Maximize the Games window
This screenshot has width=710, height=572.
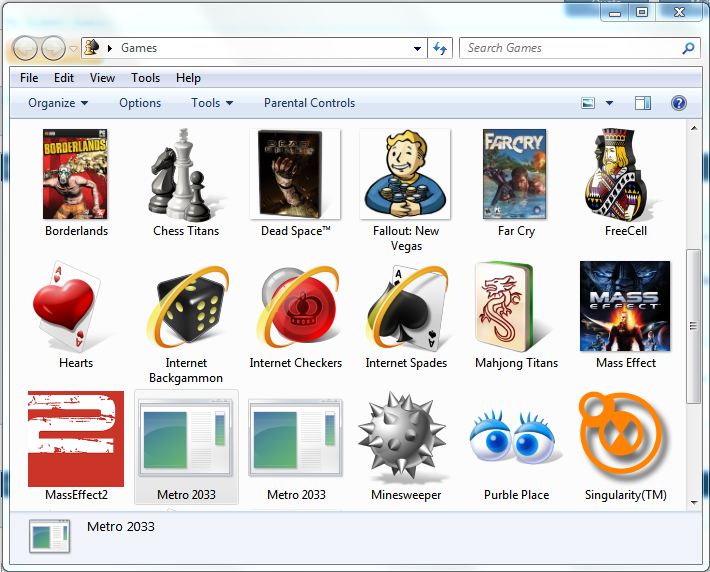[642, 12]
